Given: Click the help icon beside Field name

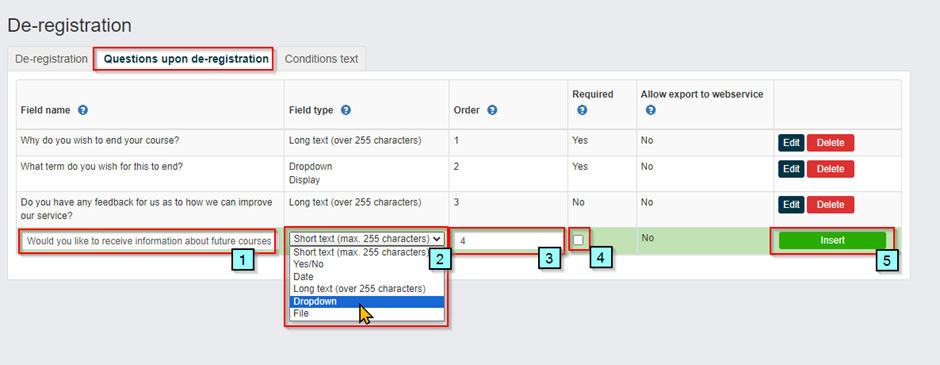Looking at the screenshot, I should [x=83, y=110].
